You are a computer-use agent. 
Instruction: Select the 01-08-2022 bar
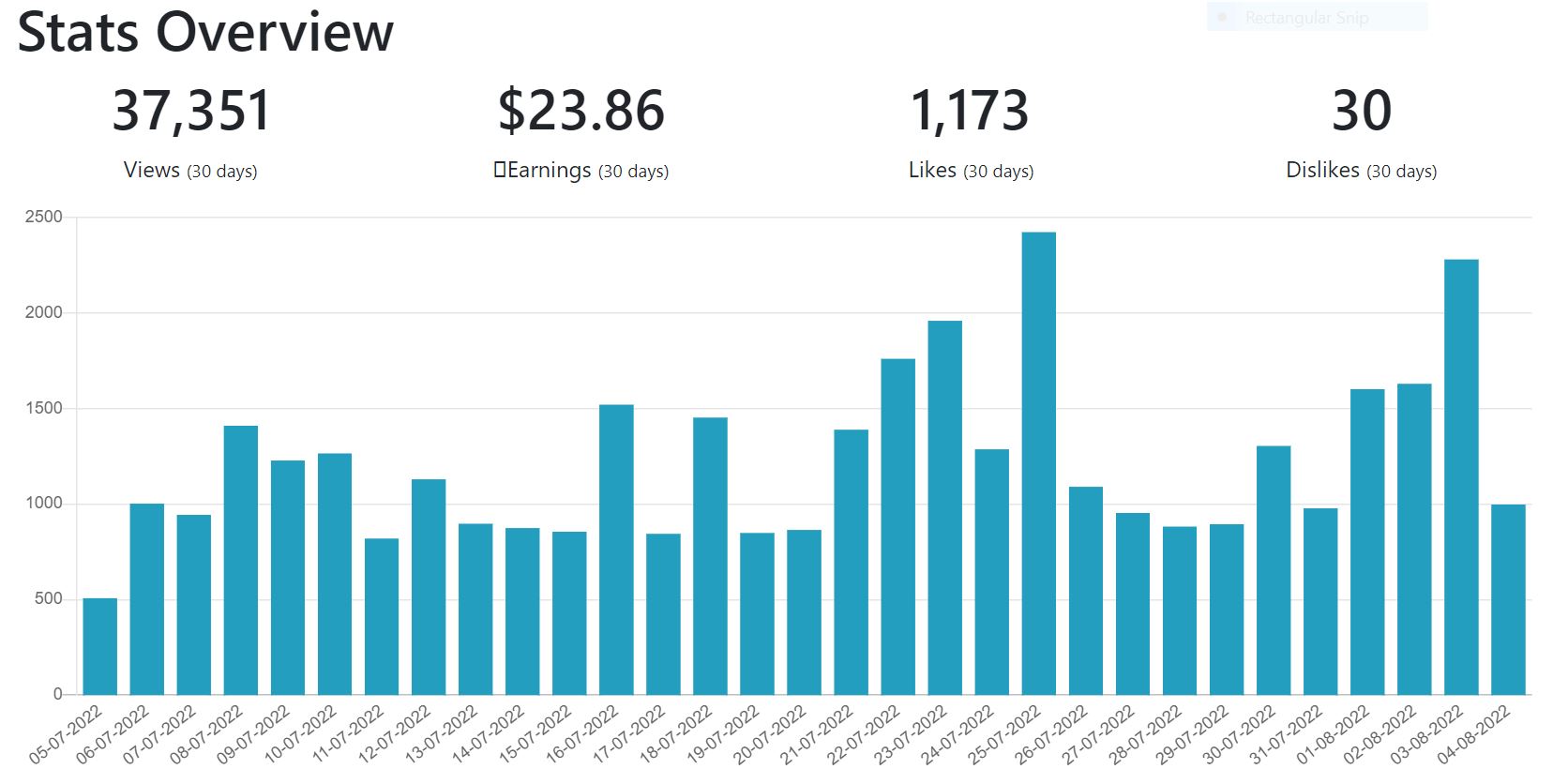coord(1367,542)
